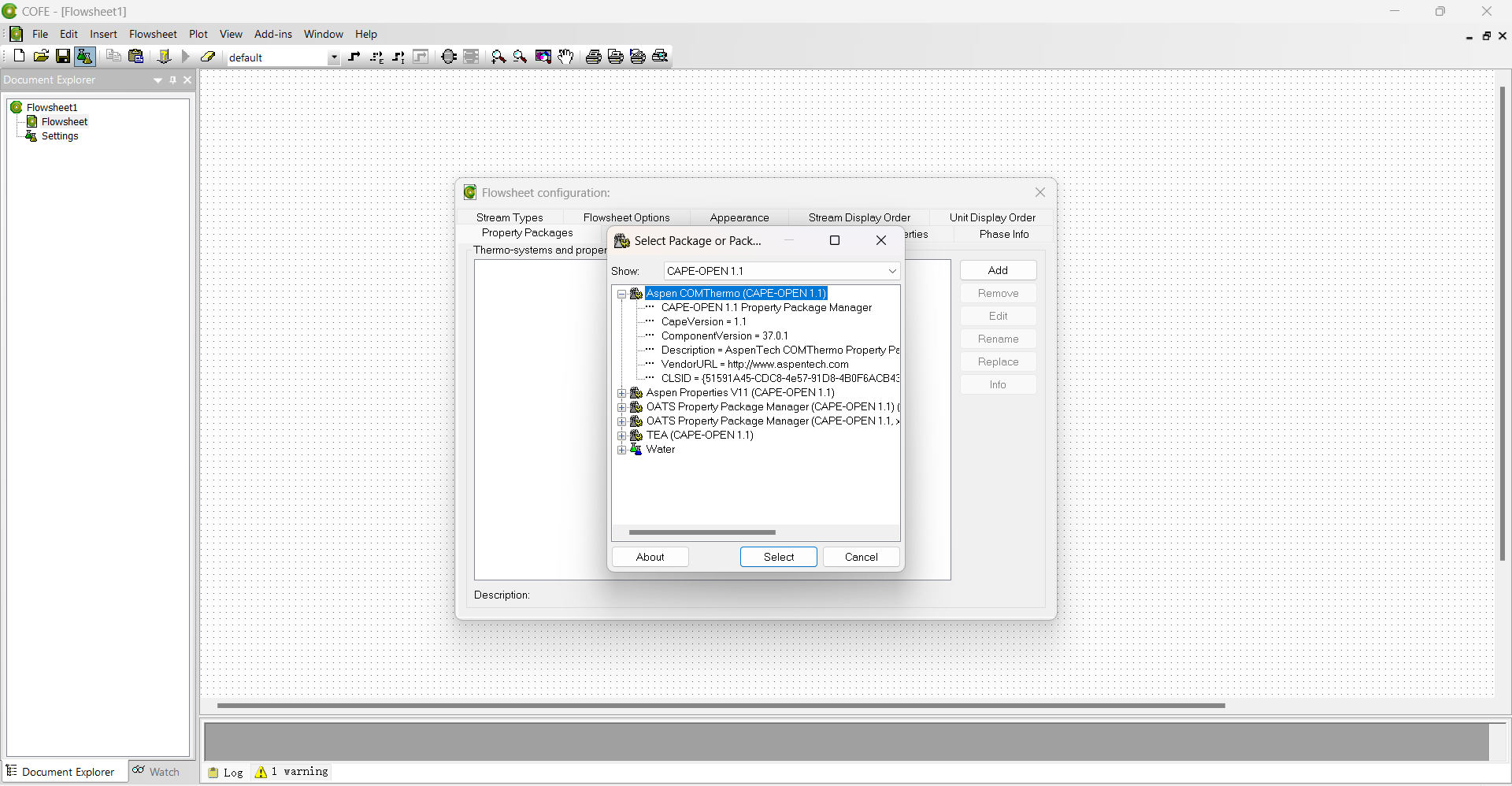Close the Document Explorer panel

pos(187,80)
